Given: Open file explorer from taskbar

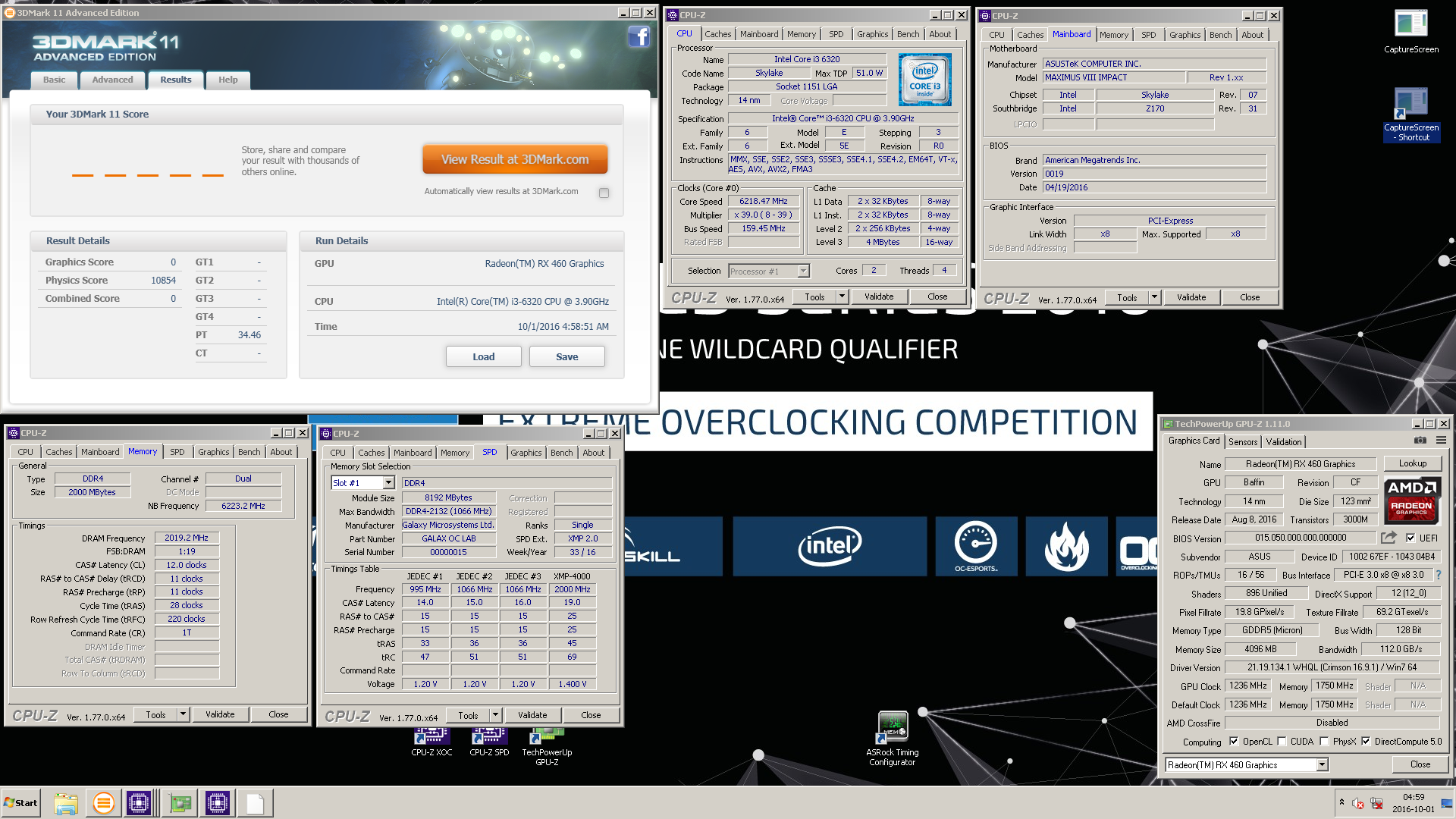Looking at the screenshot, I should point(66,803).
